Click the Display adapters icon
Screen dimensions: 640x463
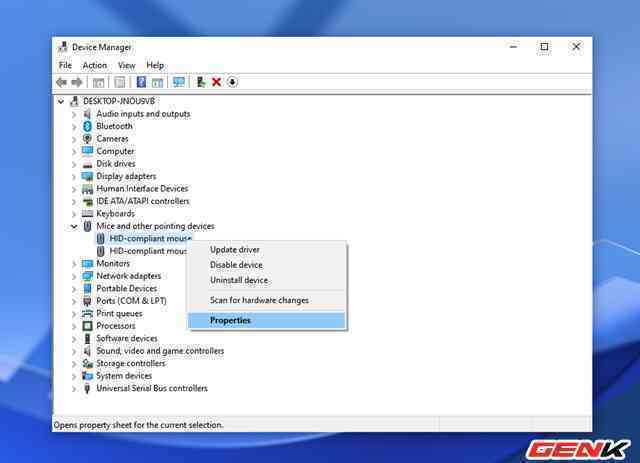pos(87,176)
